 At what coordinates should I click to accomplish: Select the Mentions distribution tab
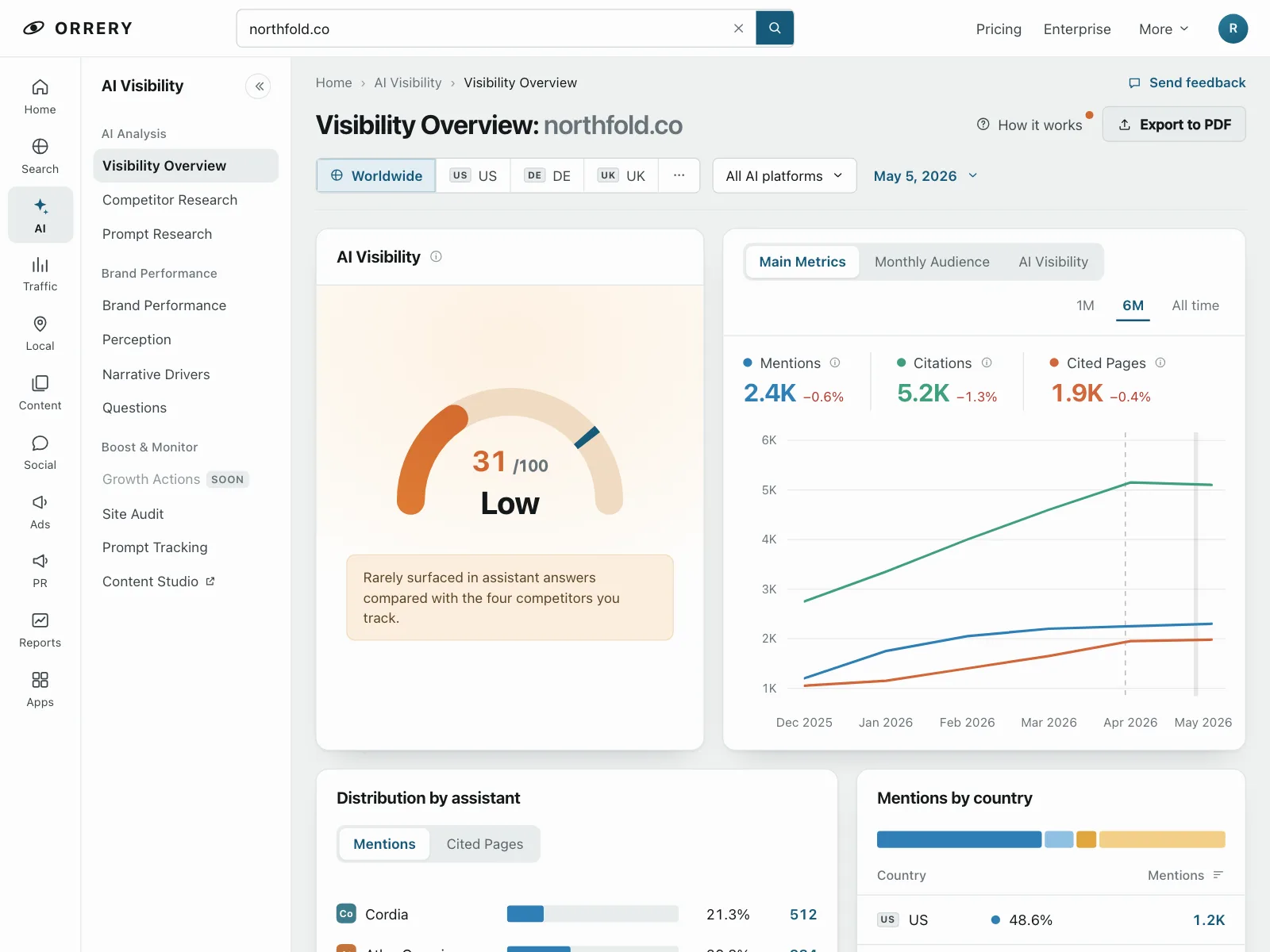pos(384,844)
